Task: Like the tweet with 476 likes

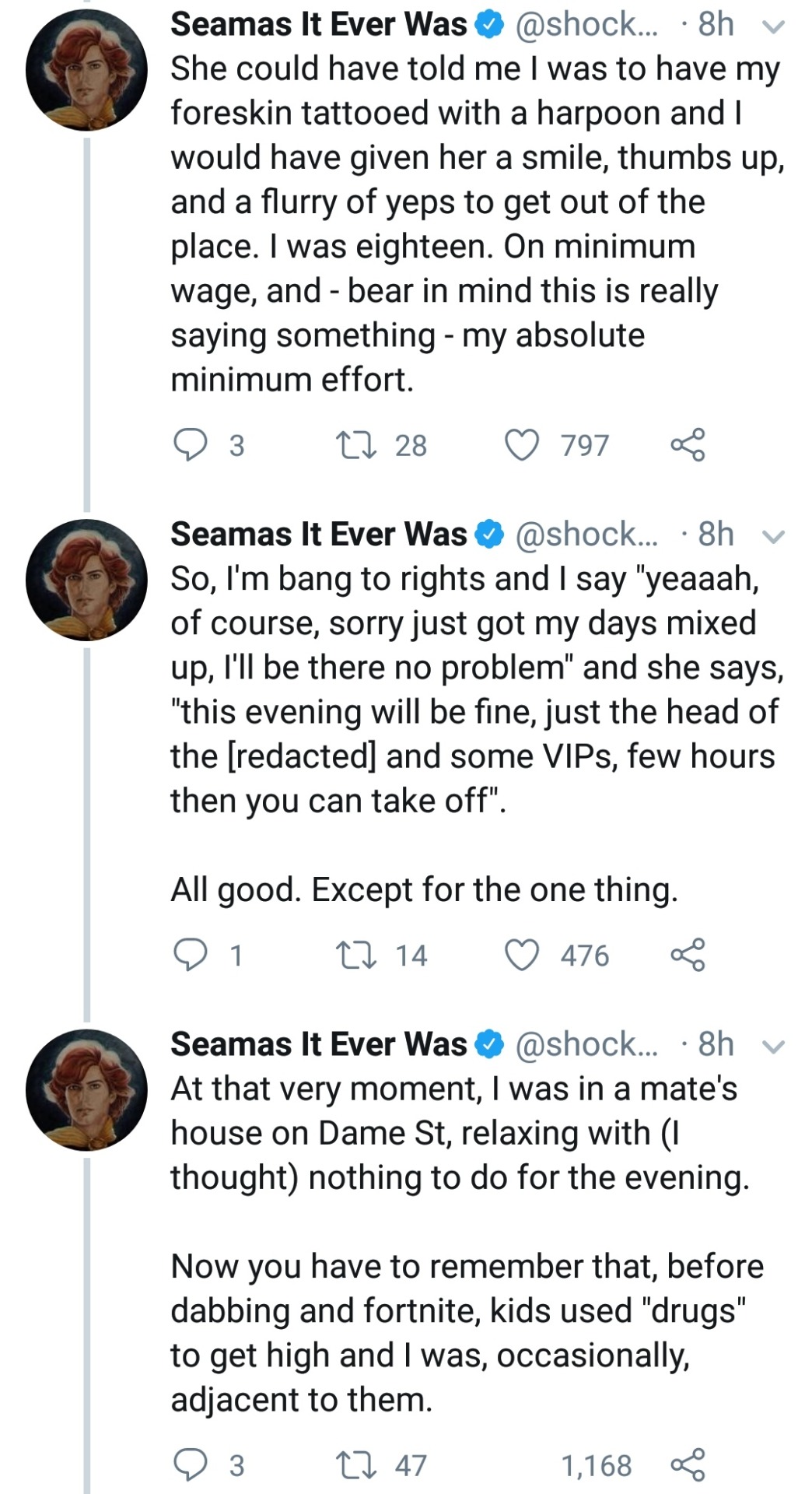Action: point(522,955)
